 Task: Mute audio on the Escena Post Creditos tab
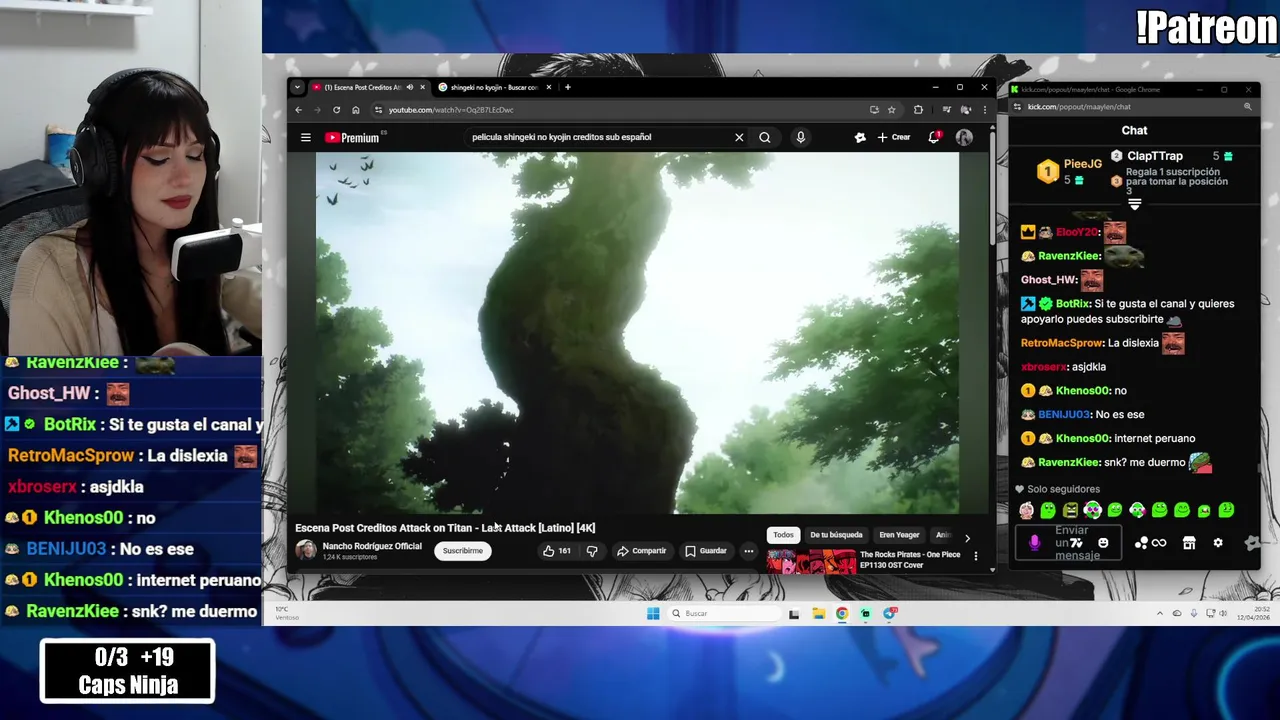point(410,87)
